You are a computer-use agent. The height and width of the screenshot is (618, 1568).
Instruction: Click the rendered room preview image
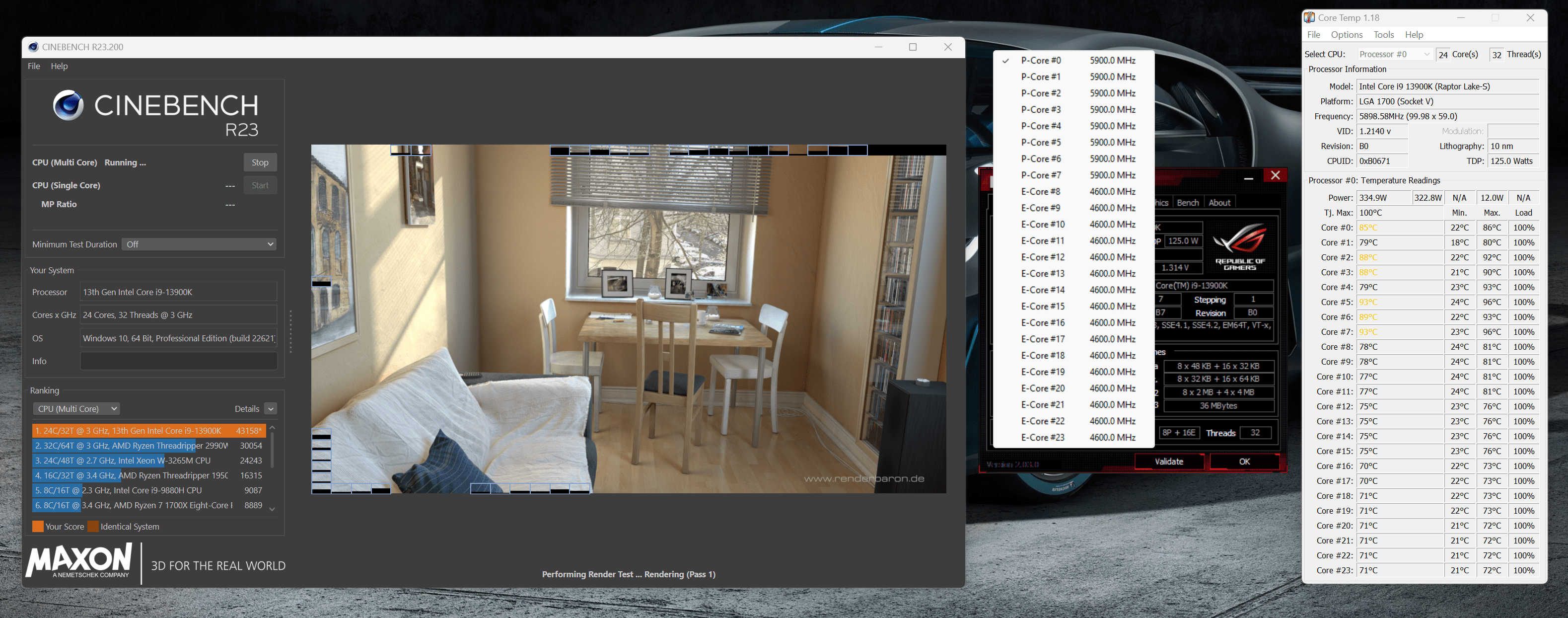628,318
